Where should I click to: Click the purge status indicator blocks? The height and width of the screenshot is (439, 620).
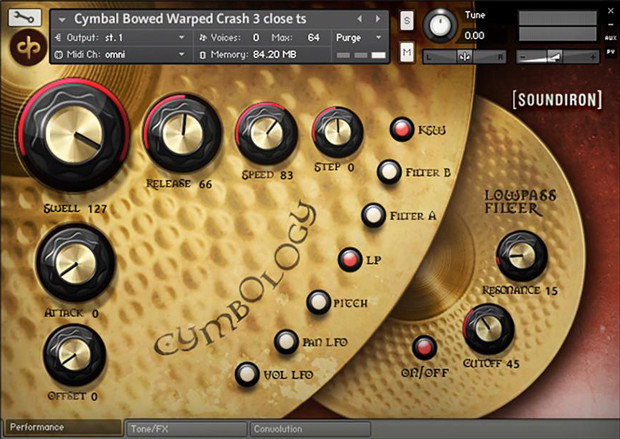(361, 55)
